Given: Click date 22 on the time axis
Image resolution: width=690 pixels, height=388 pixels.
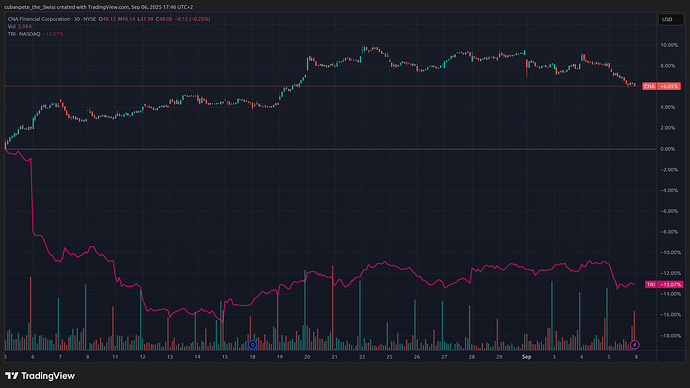Looking at the screenshot, I should click(x=362, y=357).
